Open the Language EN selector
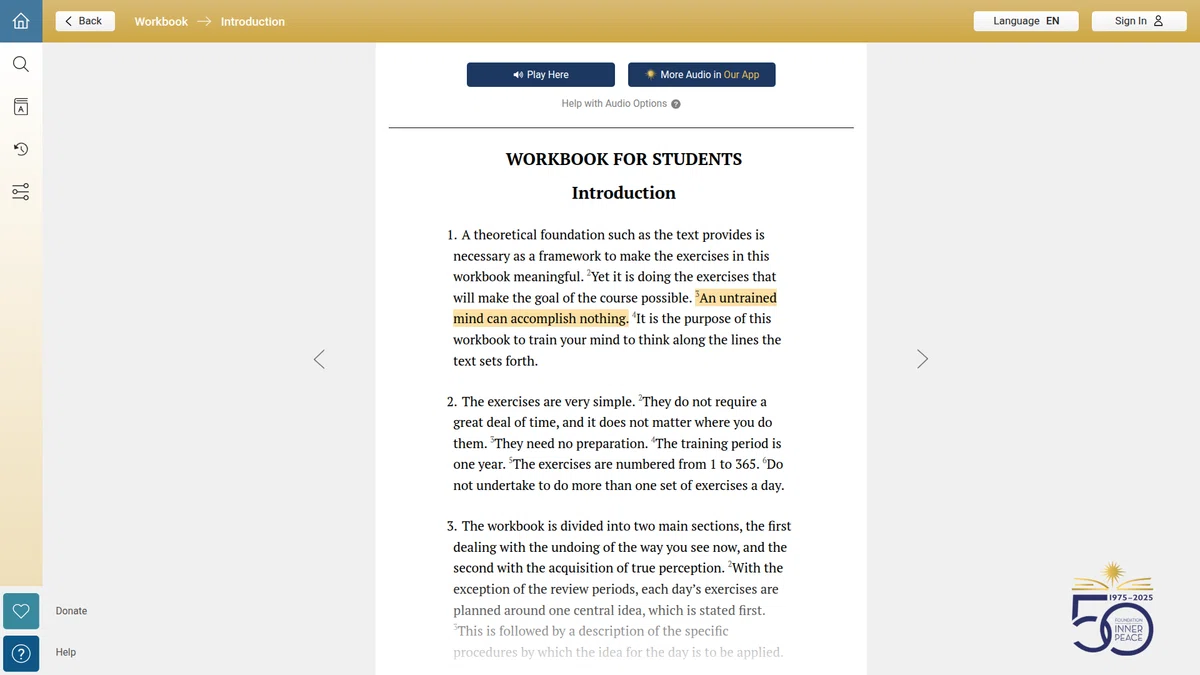The width and height of the screenshot is (1200, 675). (x=1026, y=21)
